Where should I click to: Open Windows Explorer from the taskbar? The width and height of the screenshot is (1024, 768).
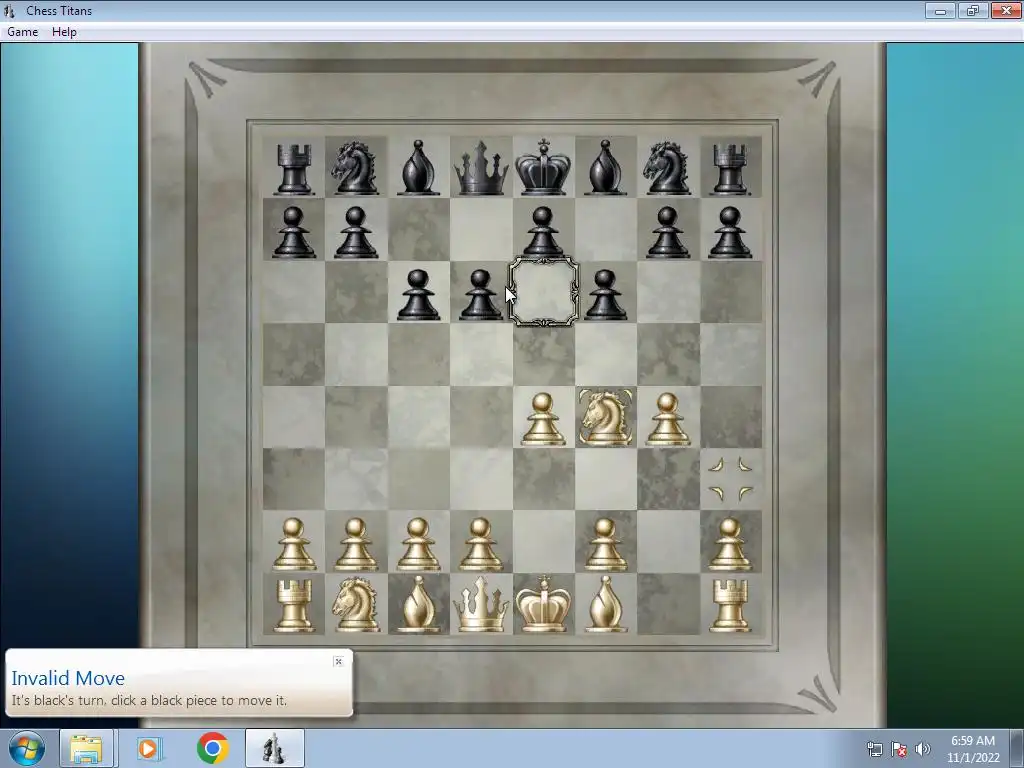click(86, 749)
